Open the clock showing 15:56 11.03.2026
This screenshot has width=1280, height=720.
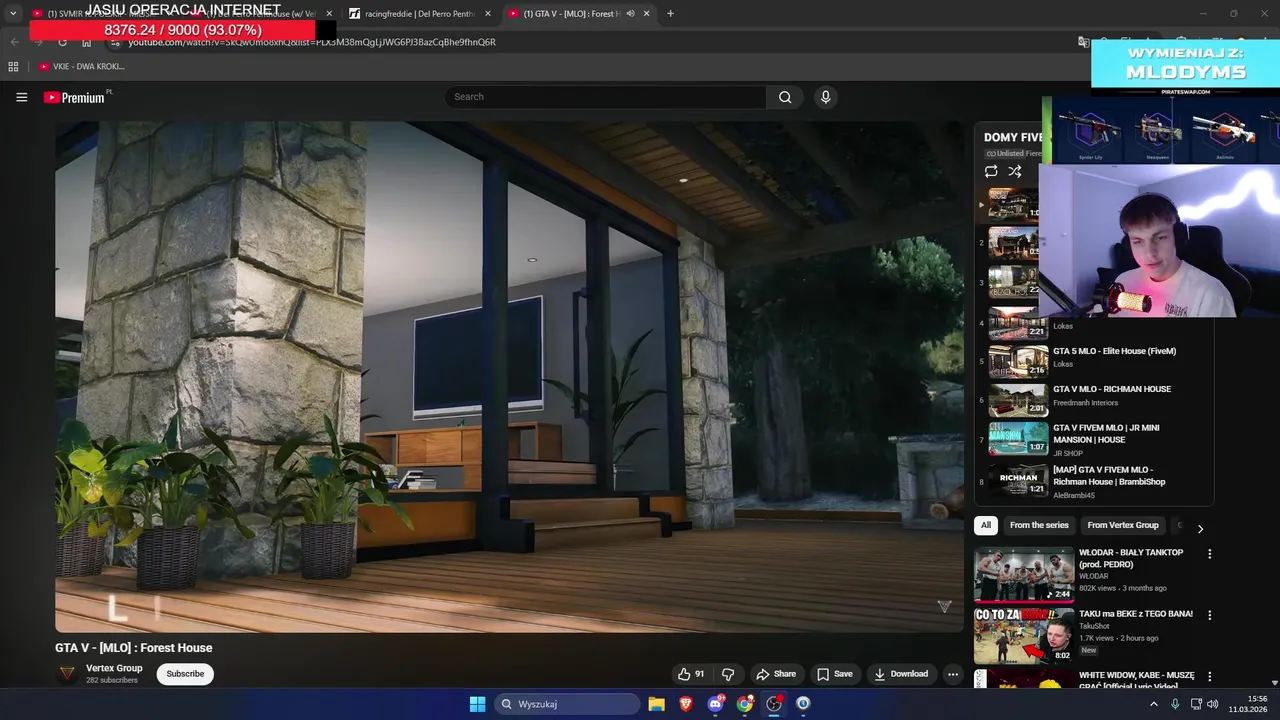[1247, 704]
